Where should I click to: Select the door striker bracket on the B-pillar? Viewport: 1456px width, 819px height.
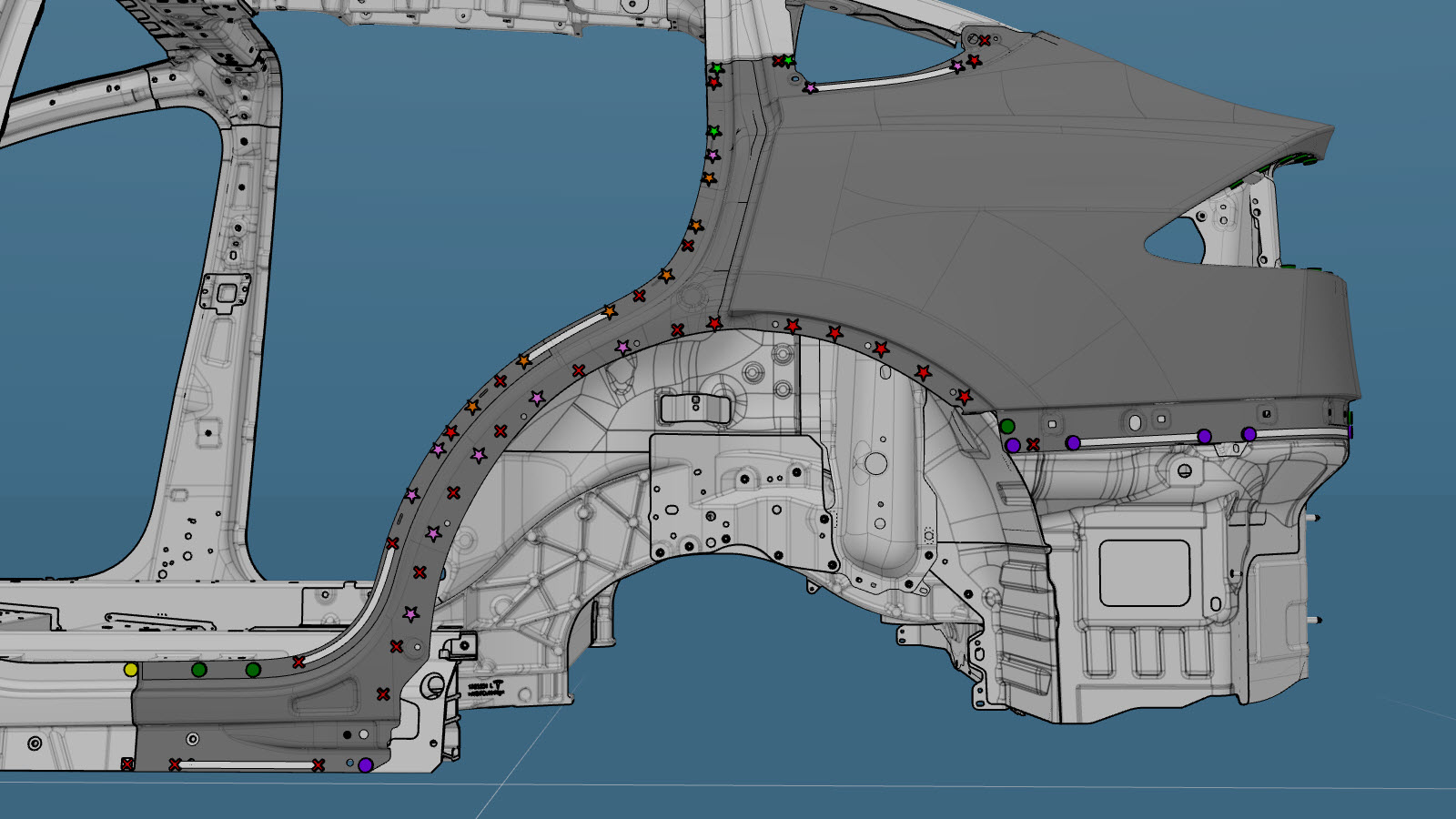(x=225, y=293)
